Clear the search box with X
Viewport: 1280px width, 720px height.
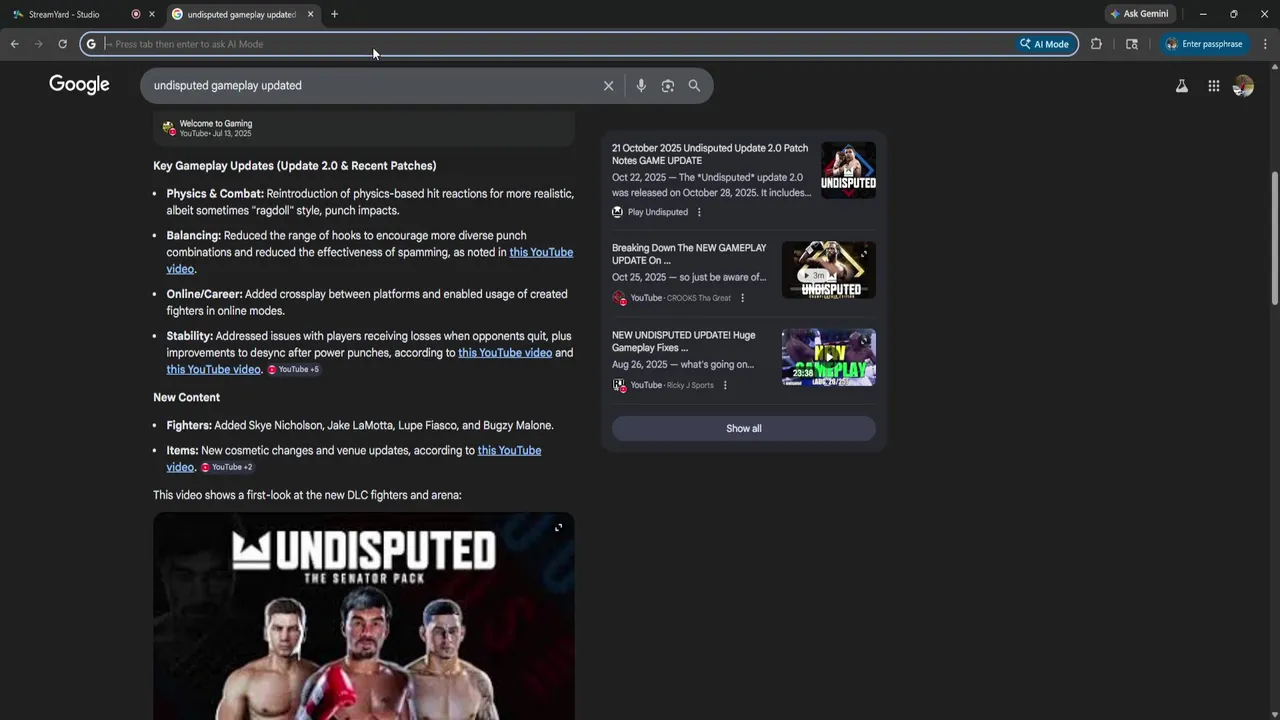(x=608, y=86)
